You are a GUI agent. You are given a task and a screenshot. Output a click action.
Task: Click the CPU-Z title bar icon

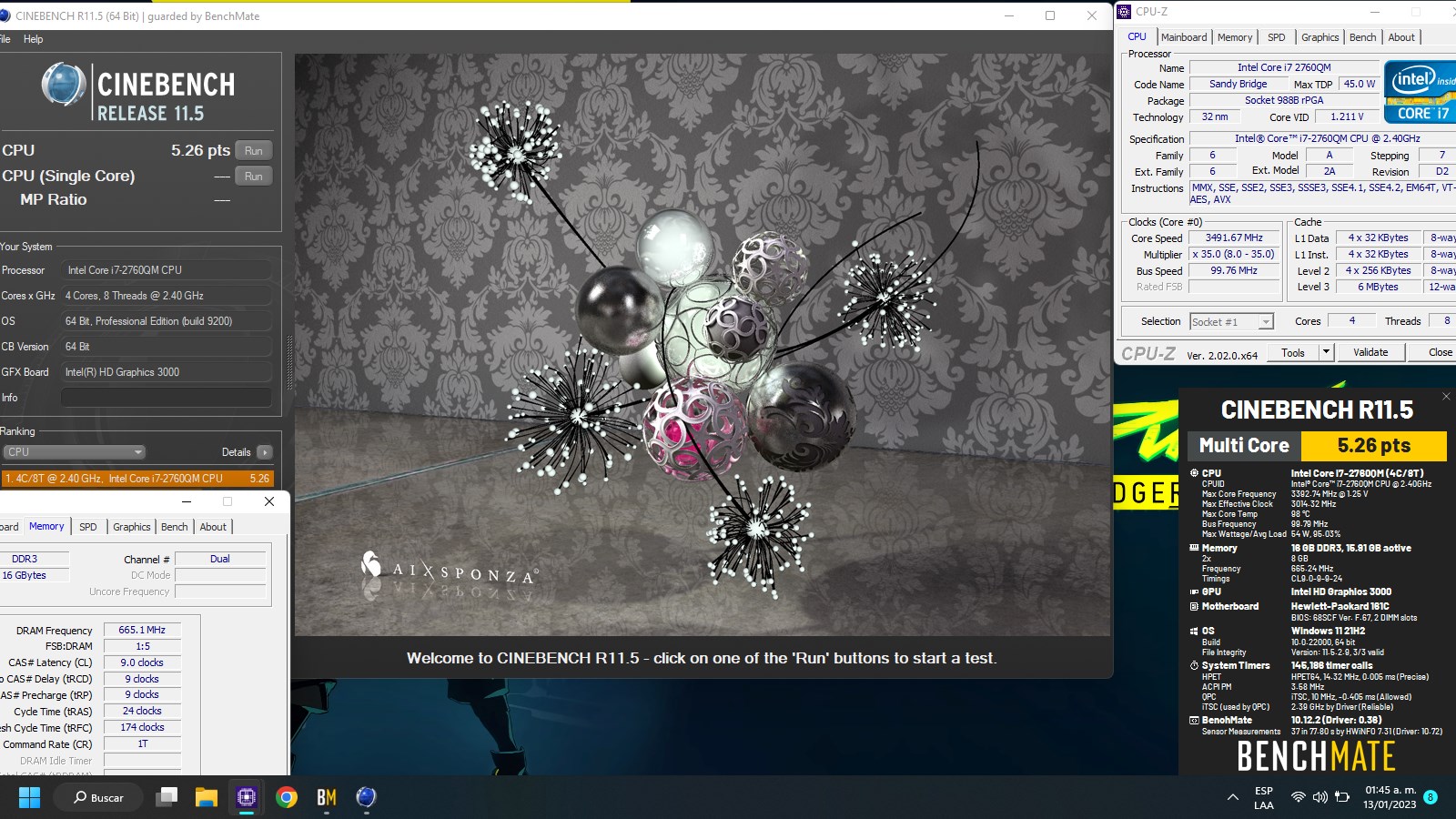click(x=1125, y=12)
